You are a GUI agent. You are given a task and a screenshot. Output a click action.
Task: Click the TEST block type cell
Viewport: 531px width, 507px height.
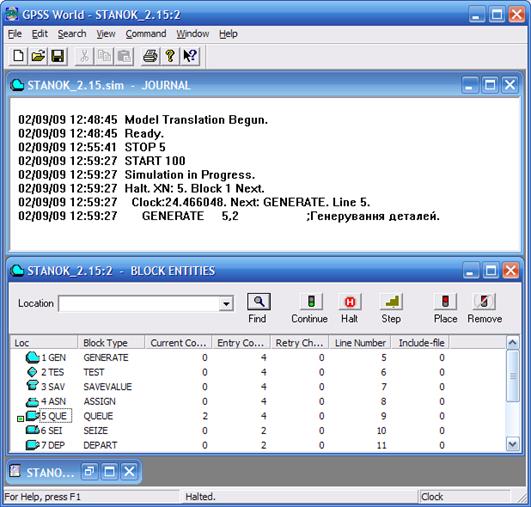tap(94, 372)
